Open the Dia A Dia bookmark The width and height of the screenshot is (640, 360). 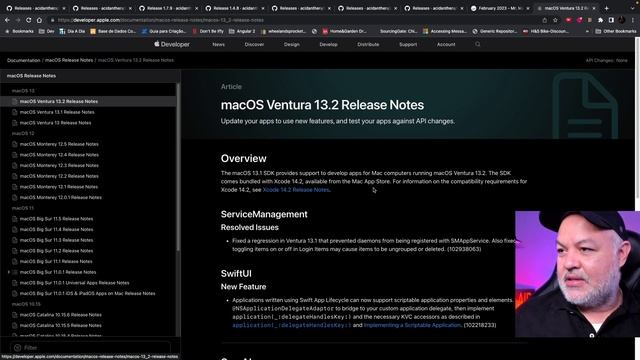[x=72, y=31]
